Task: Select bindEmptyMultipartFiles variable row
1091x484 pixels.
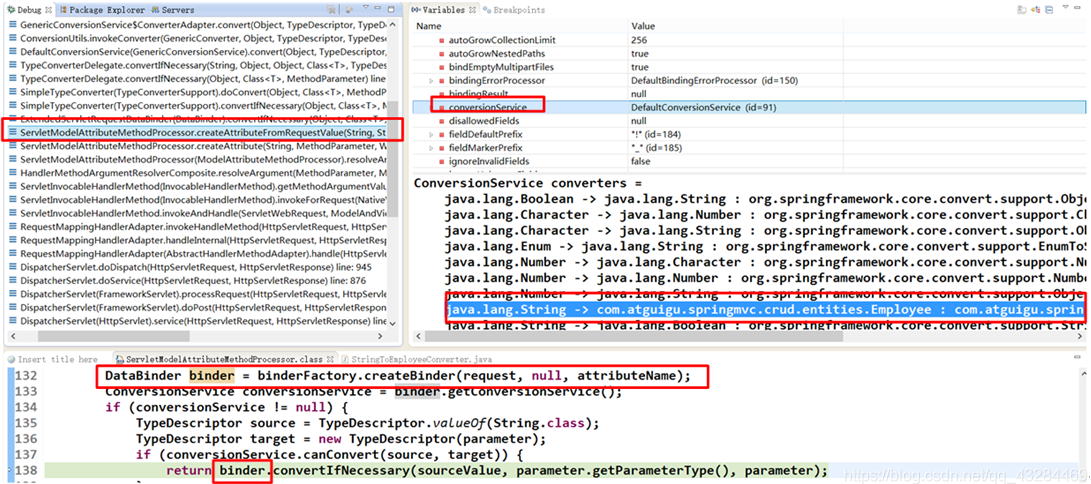Action: point(749,67)
